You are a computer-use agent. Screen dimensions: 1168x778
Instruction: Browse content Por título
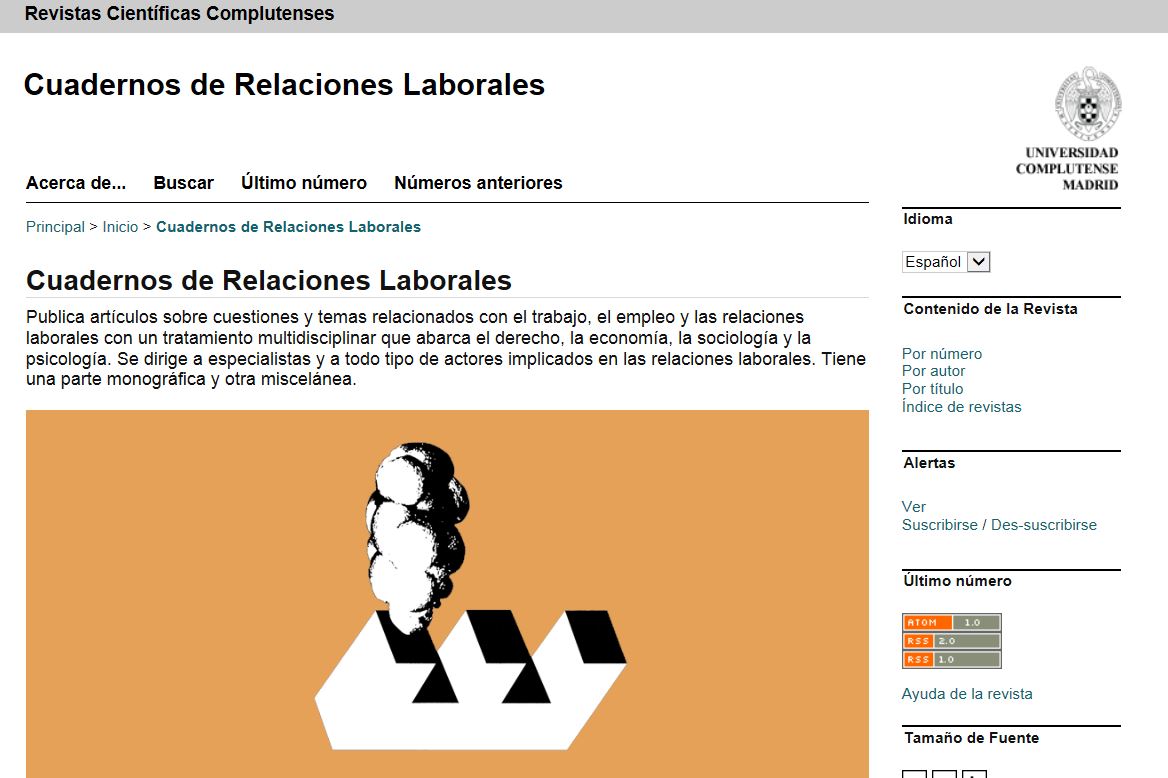pos(933,389)
